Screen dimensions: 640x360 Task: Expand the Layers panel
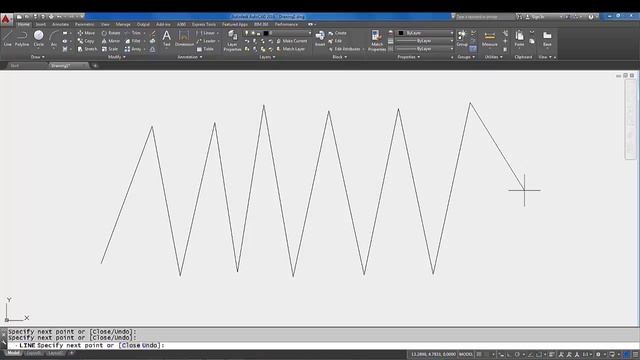[267, 57]
